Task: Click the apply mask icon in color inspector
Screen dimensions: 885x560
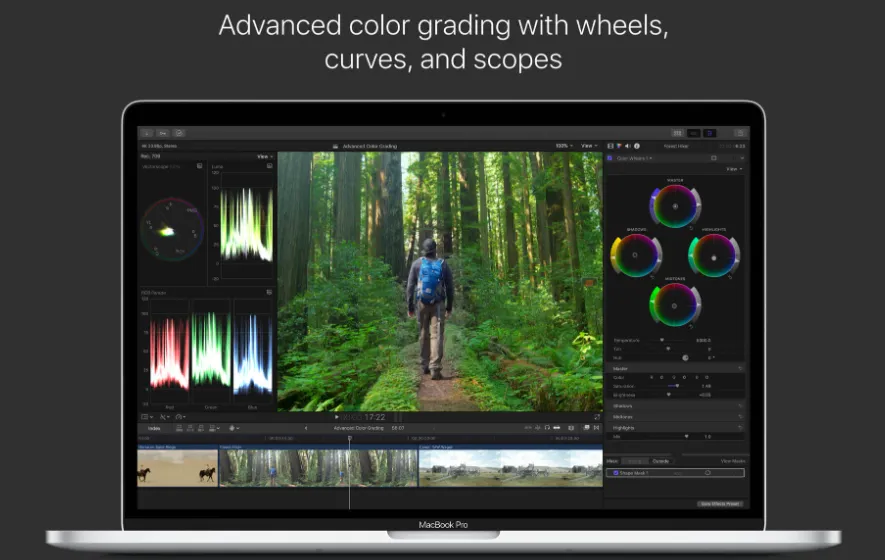Action: pos(713,159)
